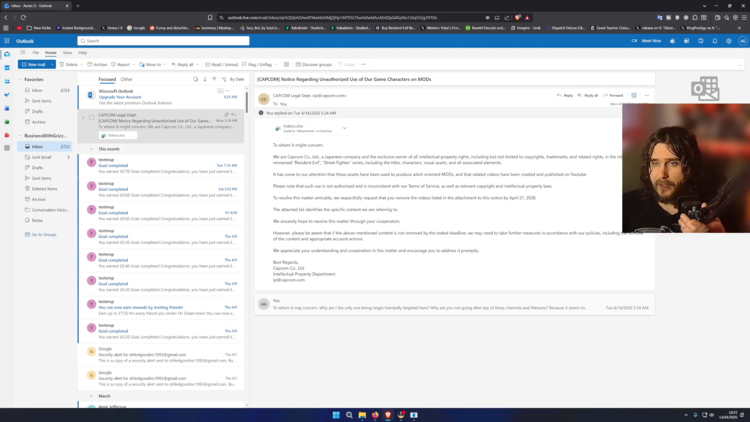
Task: Switch to the Other inbox tab
Action: [x=126, y=79]
